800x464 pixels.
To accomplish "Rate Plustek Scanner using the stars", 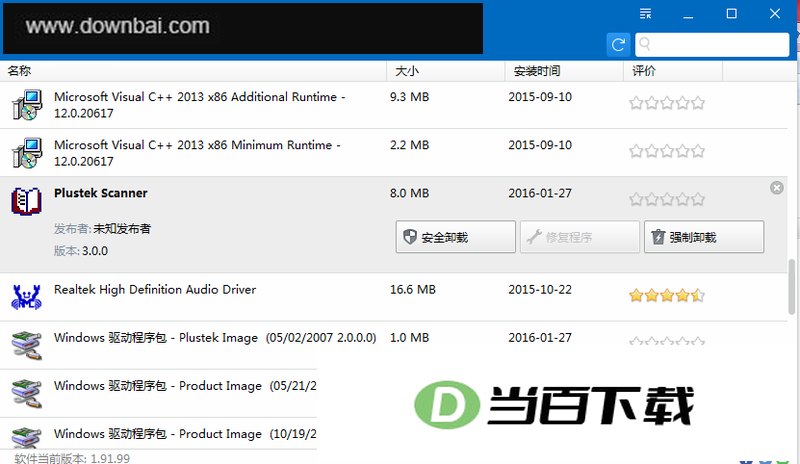I will coord(667,199).
